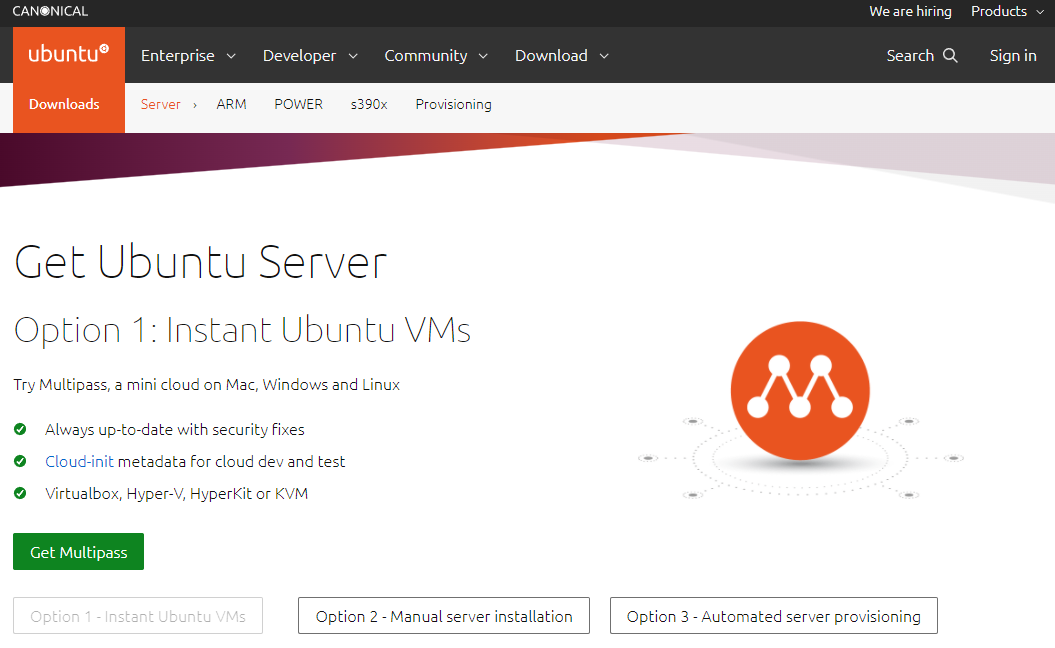The width and height of the screenshot is (1055, 648).
Task: Open the We are hiring link
Action: (x=910, y=11)
